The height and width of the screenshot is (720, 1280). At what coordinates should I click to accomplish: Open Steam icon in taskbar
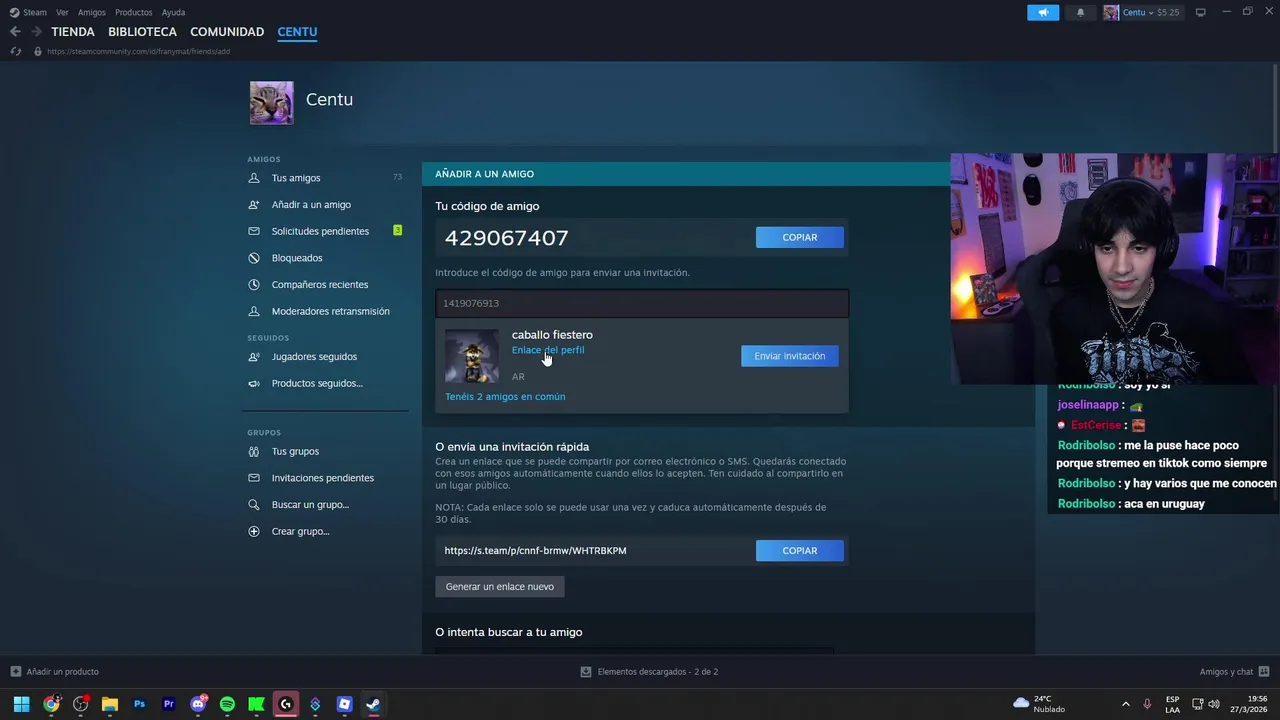(x=373, y=704)
